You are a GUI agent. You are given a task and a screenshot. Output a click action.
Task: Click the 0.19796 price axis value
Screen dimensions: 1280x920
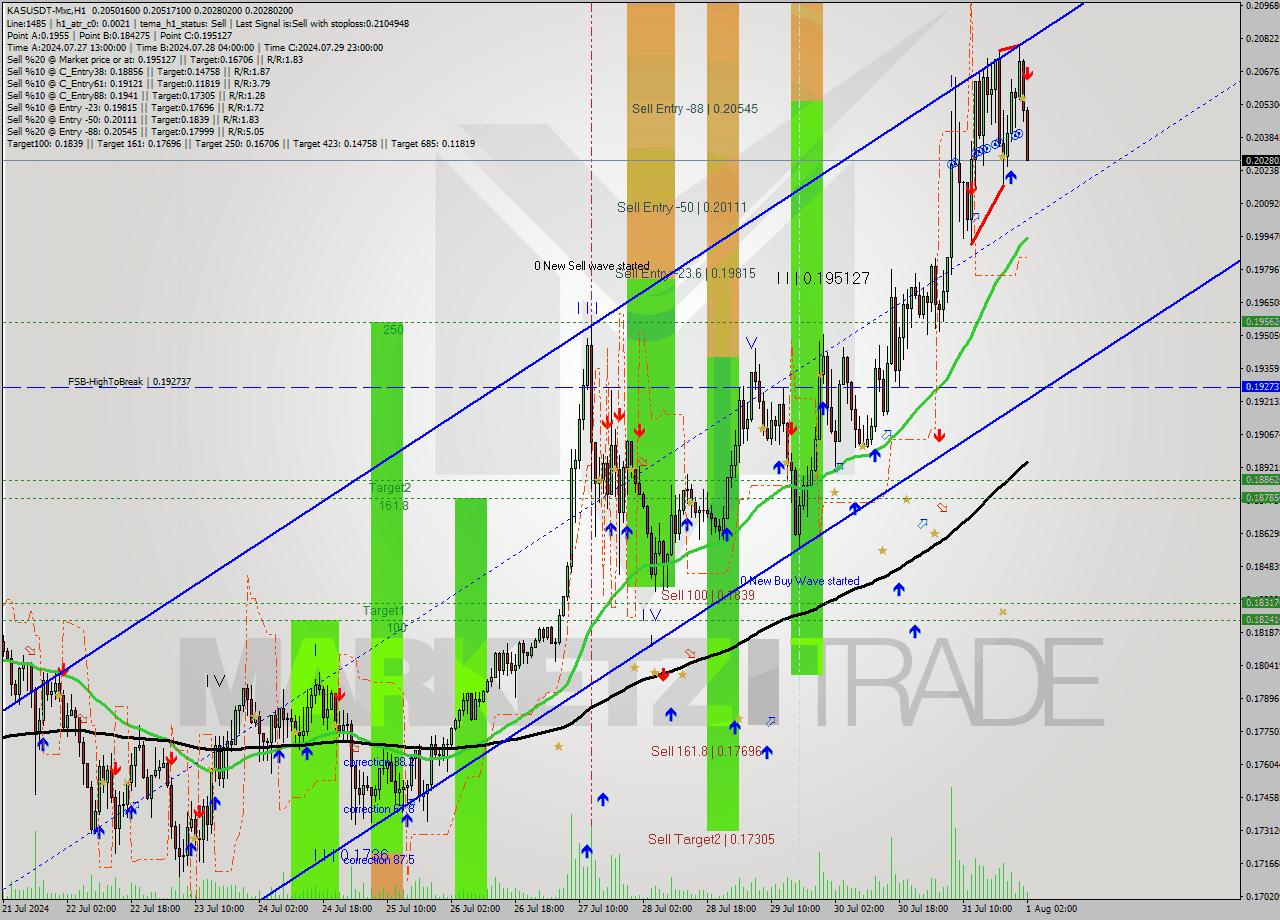1262,269
